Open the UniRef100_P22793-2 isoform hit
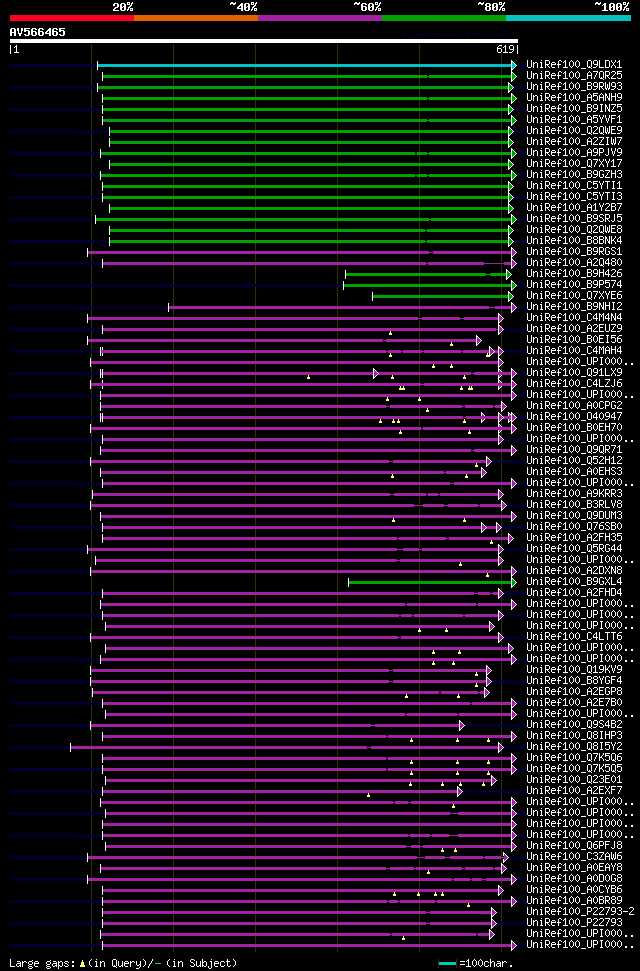The width and height of the screenshot is (640, 971). pos(580,912)
